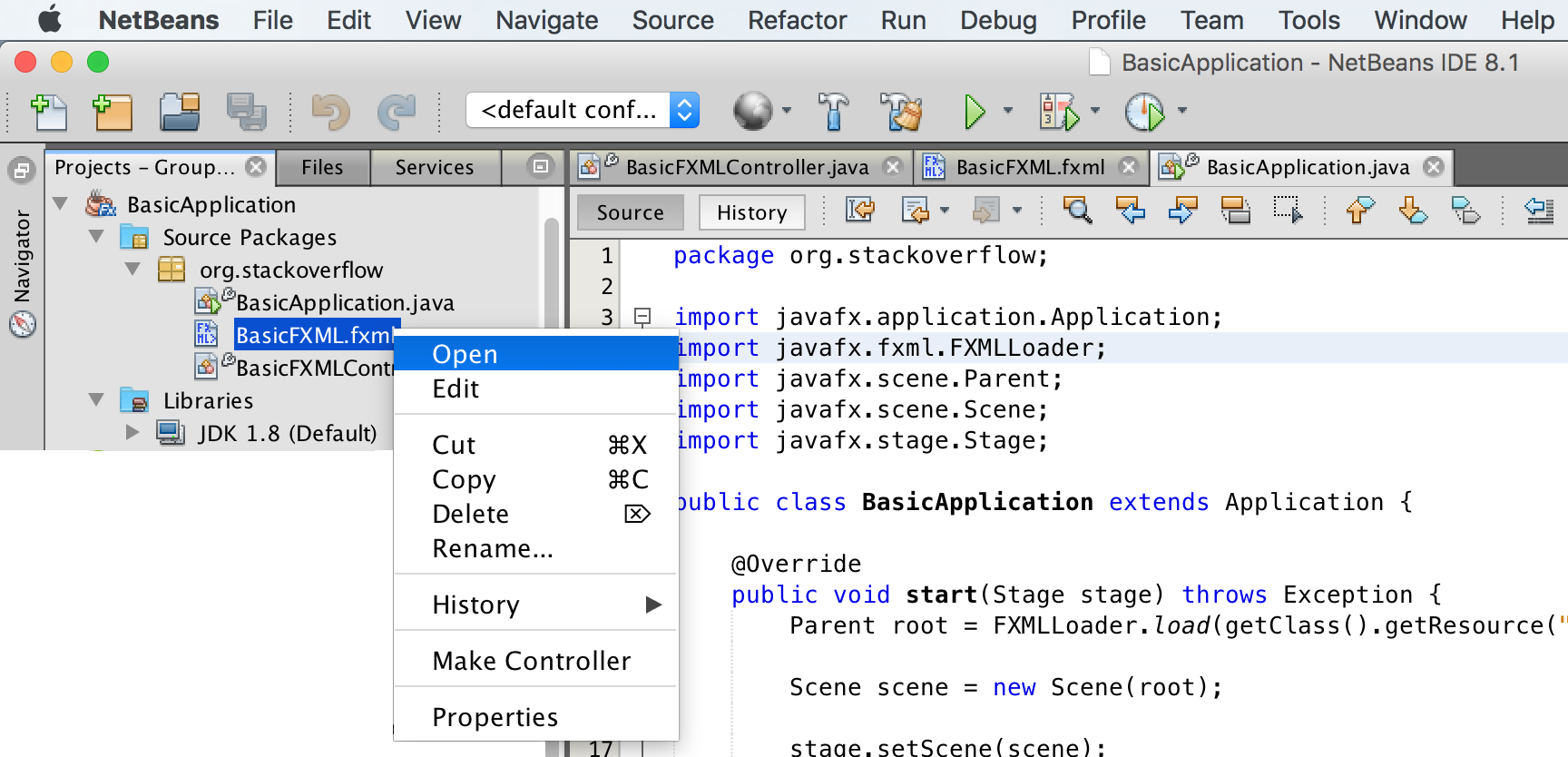
Task: Click the Open Project toolbar icon
Action: pos(180,113)
